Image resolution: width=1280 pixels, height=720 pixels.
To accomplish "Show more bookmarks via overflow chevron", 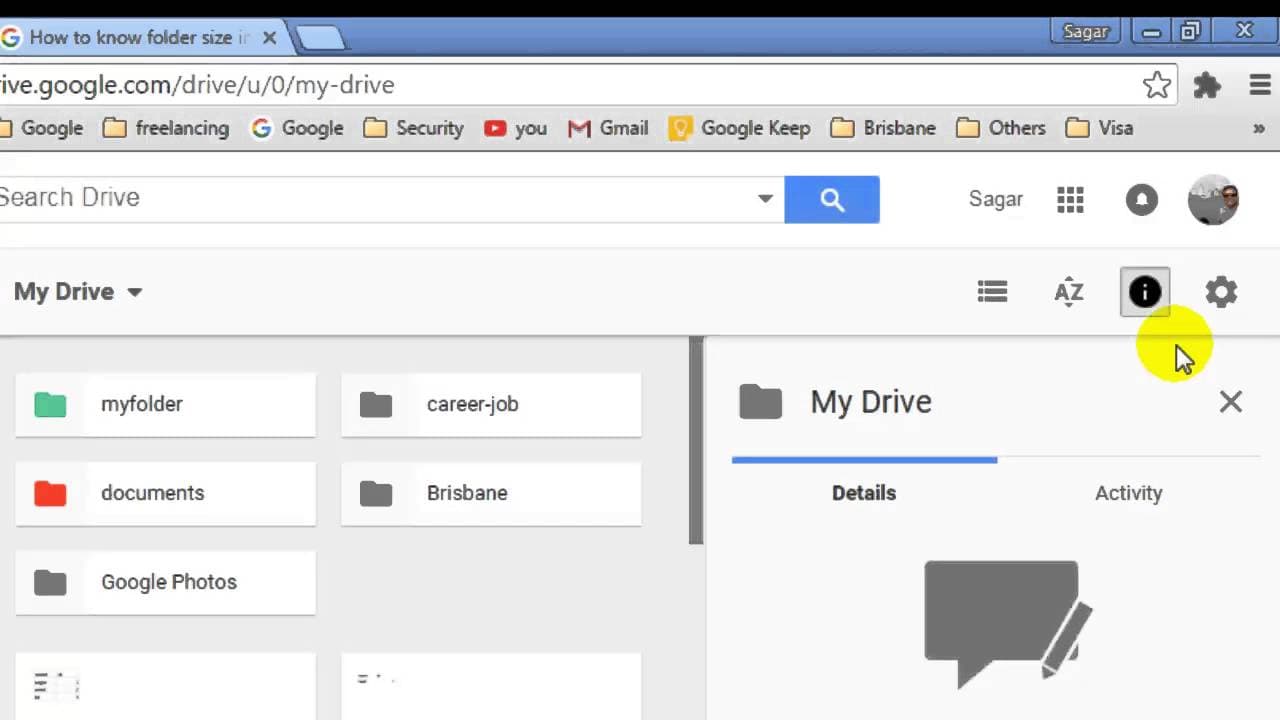I will click(x=1258, y=128).
